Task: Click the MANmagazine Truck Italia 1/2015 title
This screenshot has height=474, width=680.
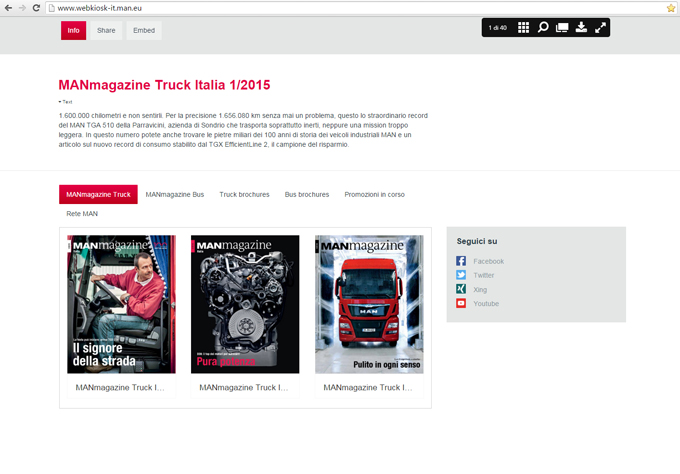Action: click(164, 85)
